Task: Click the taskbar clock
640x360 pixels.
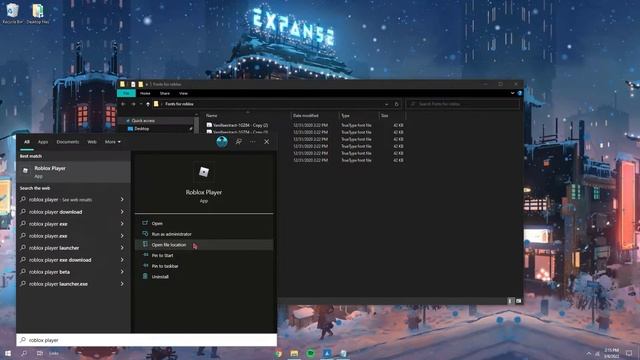Action: [611, 353]
